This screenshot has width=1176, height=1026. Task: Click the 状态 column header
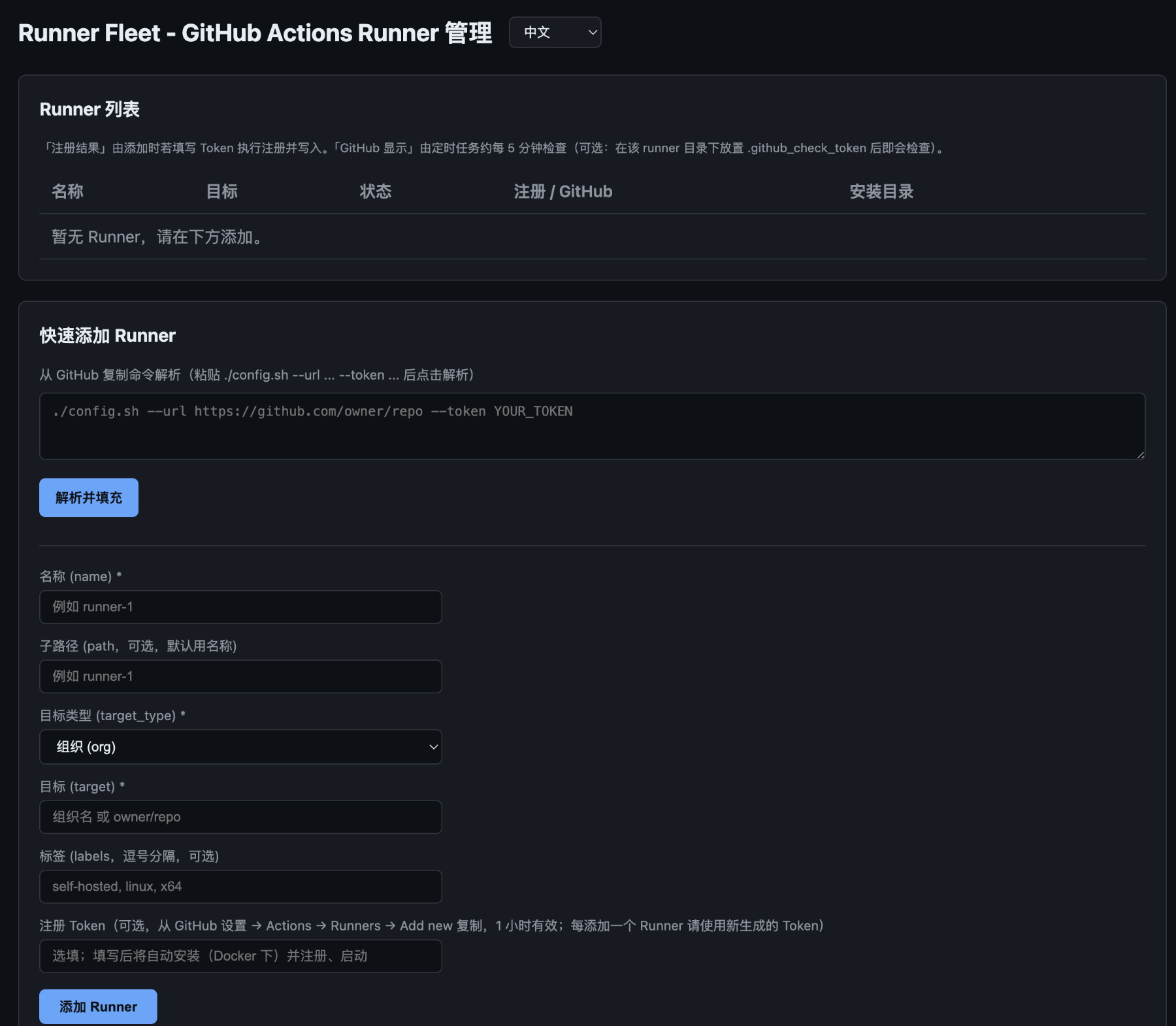click(x=376, y=191)
